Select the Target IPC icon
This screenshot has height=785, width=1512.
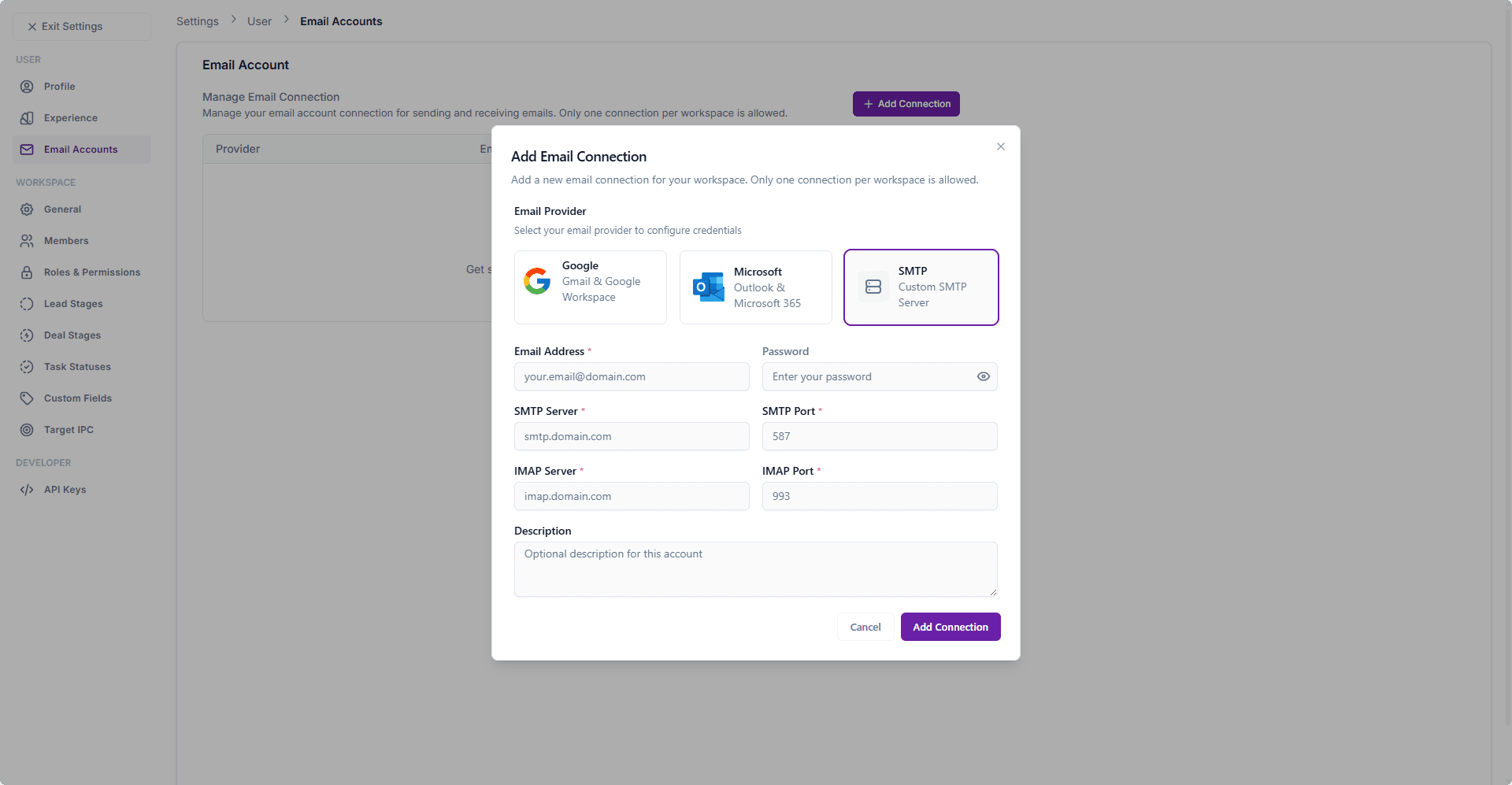click(26, 430)
